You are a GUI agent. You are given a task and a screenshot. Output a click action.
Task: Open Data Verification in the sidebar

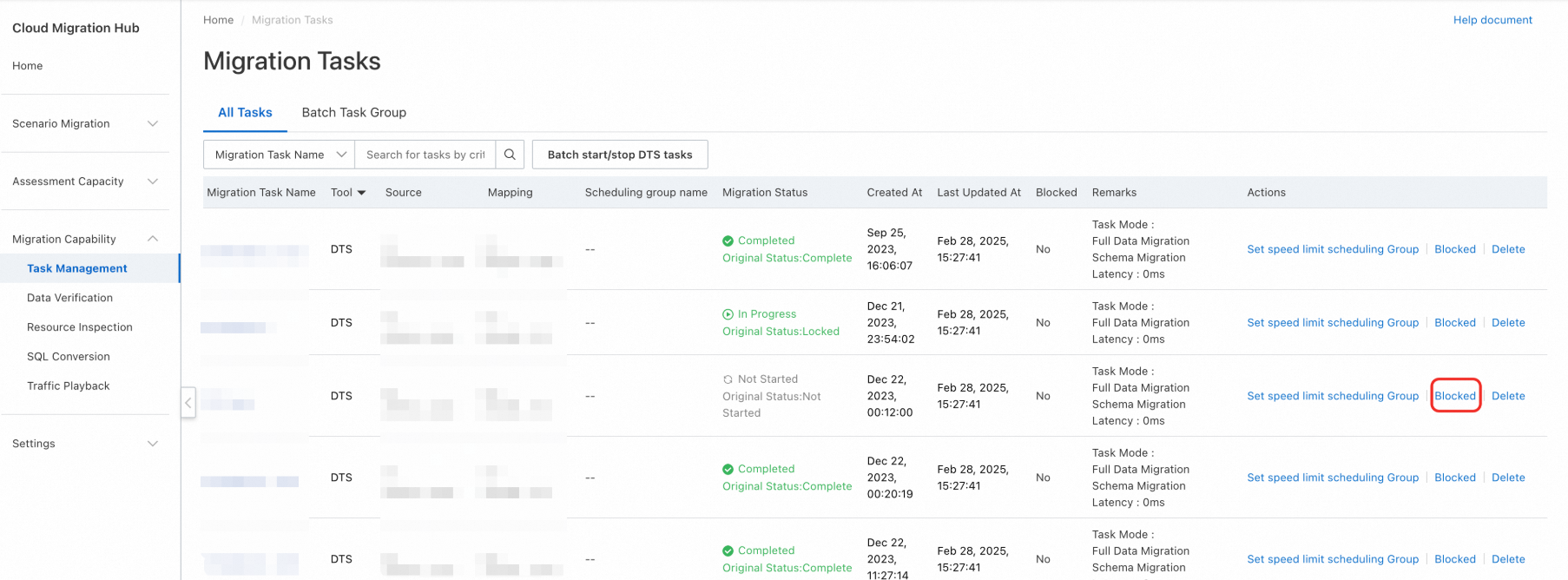tap(69, 298)
